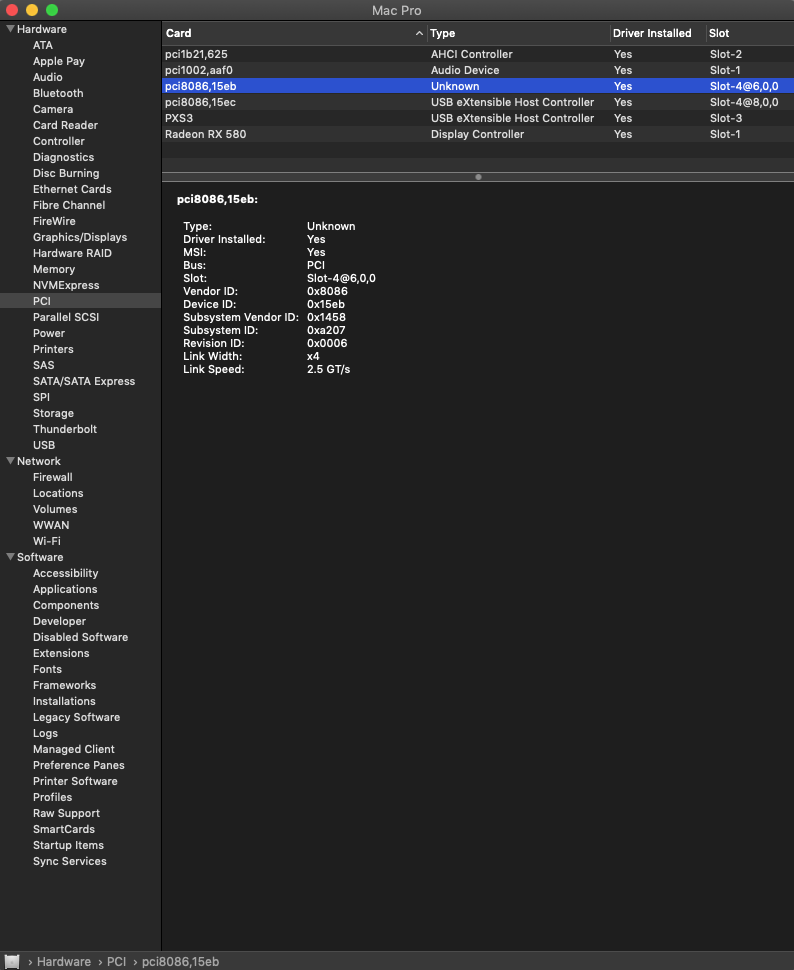The height and width of the screenshot is (970, 794).
Task: Open Firewall under Network
Action: tap(53, 478)
